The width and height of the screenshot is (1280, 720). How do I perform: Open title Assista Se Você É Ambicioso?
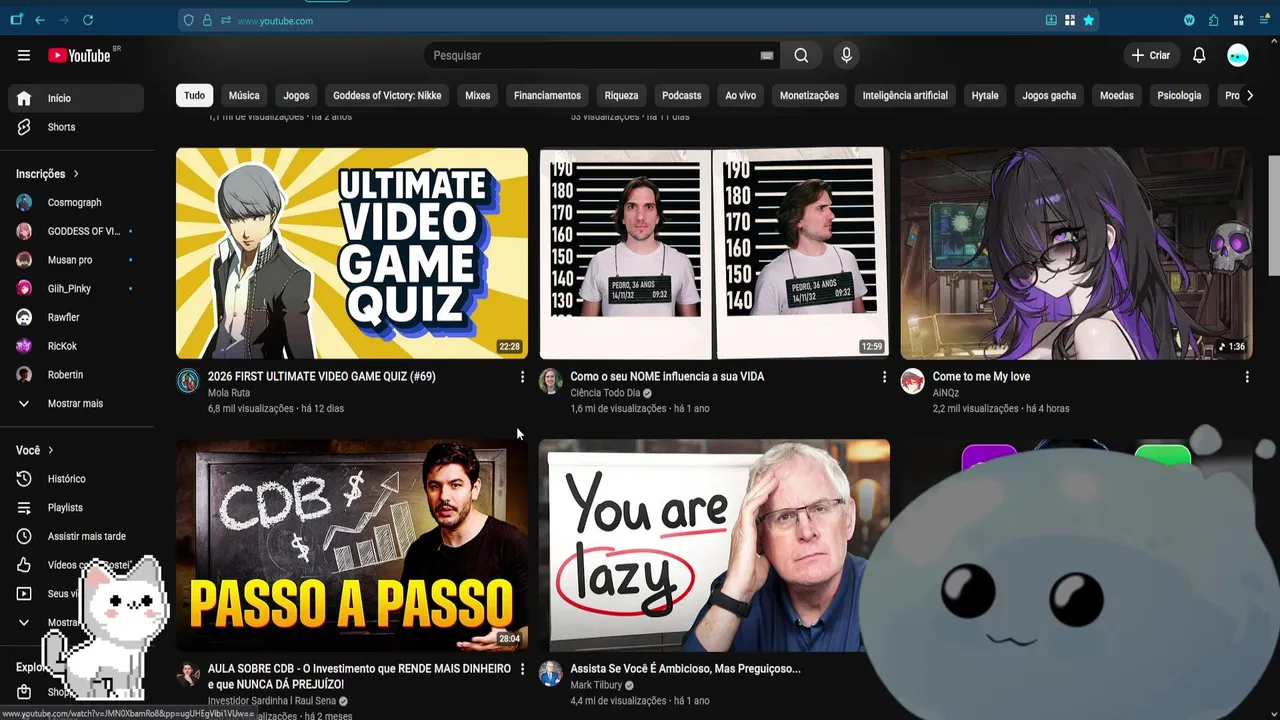point(685,669)
